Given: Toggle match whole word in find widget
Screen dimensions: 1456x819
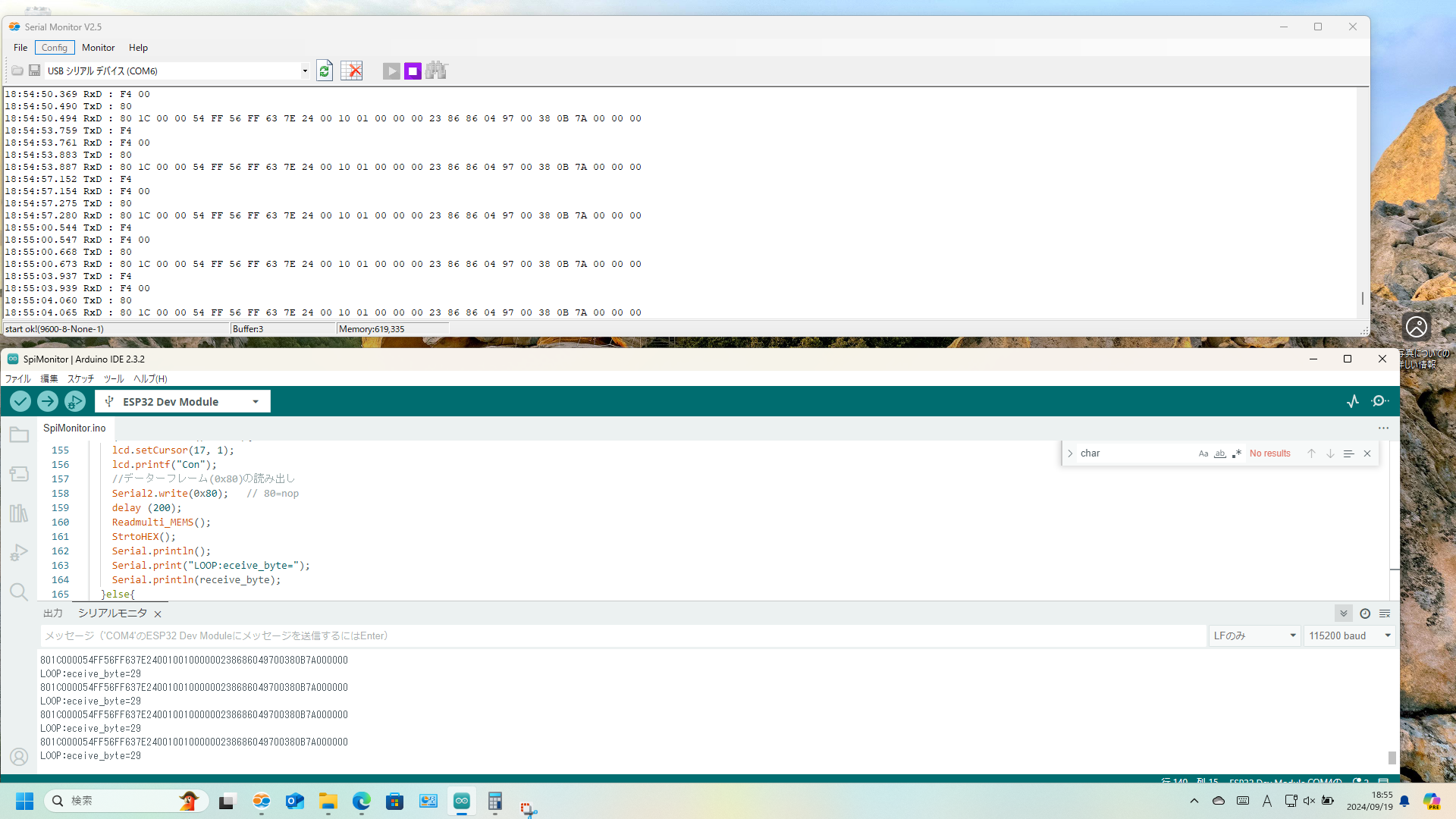Looking at the screenshot, I should (x=1220, y=453).
